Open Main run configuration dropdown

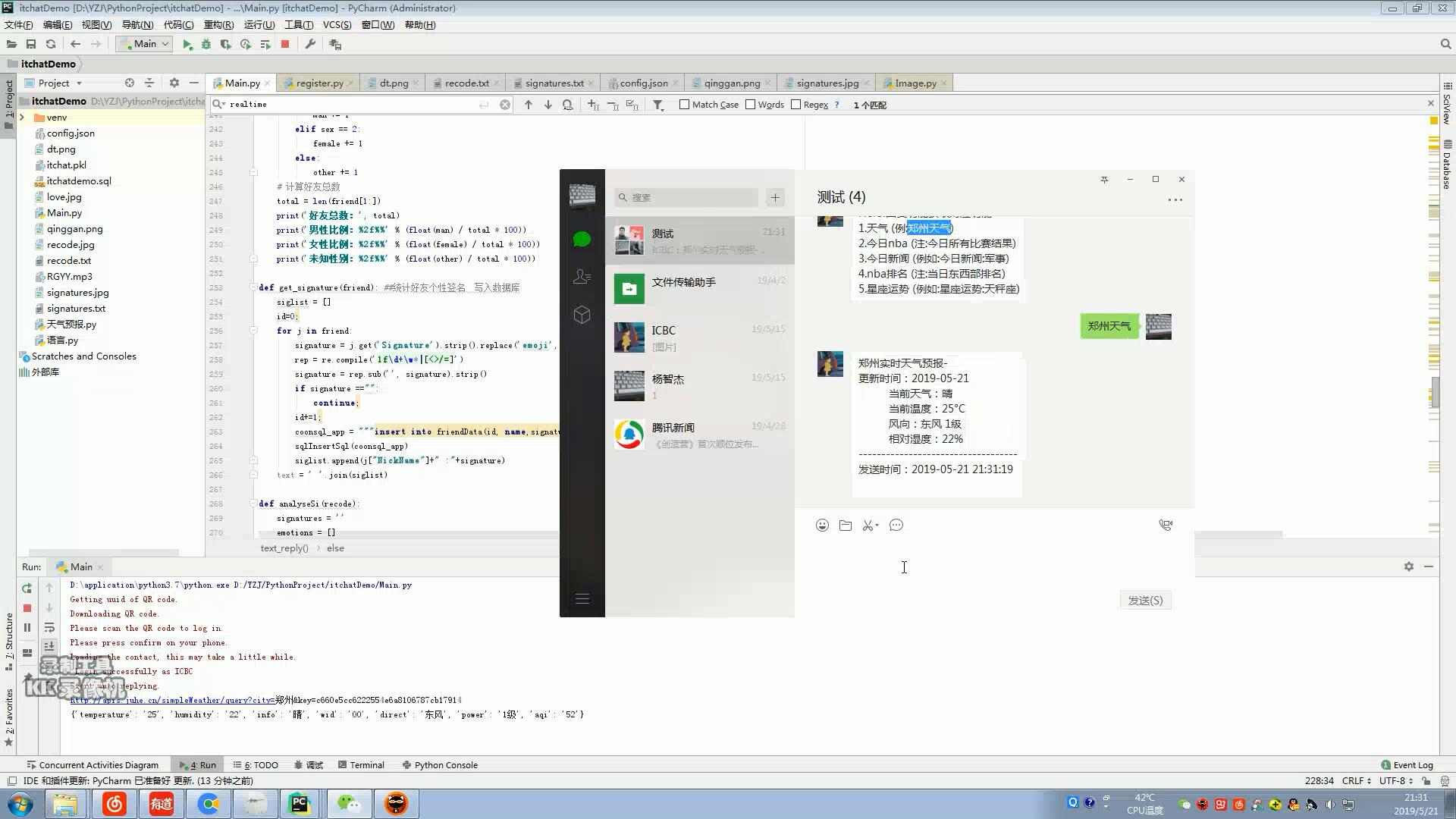pos(144,44)
